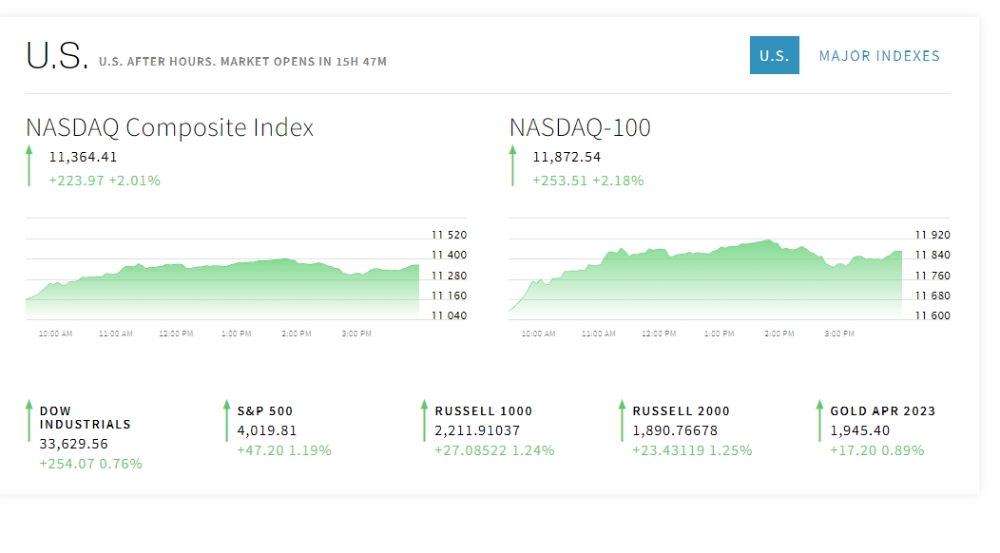Viewport: 1000px width, 553px height.
Task: Select the change +223.97 +2.01%
Action: click(105, 181)
